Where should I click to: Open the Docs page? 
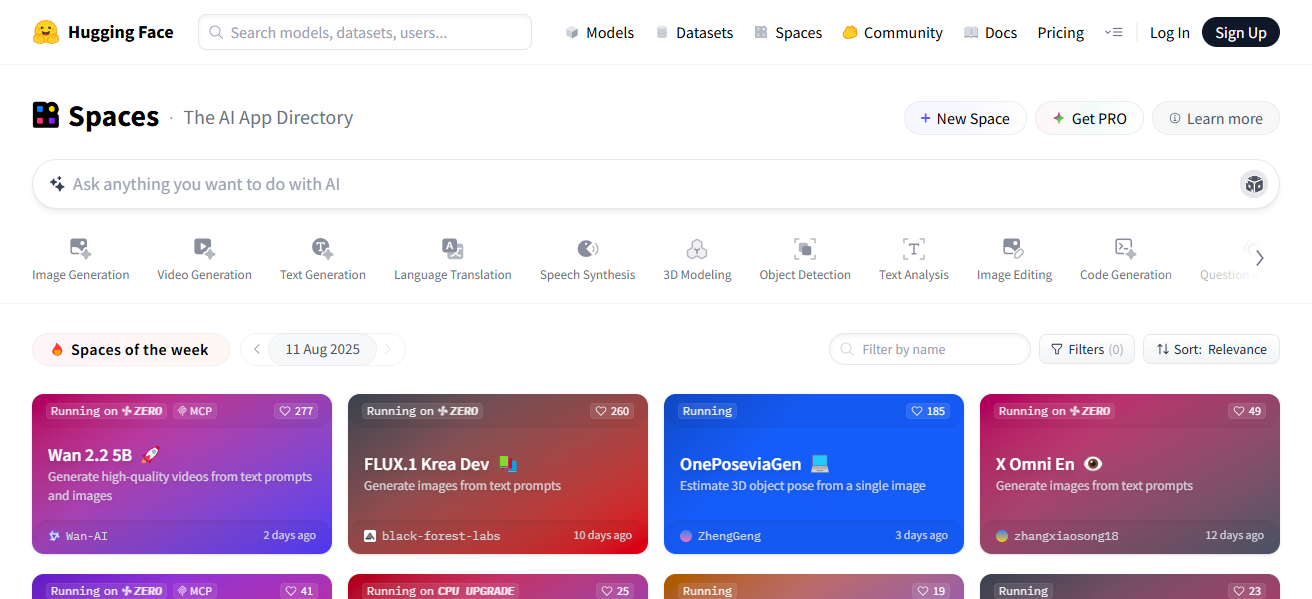[x=990, y=33]
